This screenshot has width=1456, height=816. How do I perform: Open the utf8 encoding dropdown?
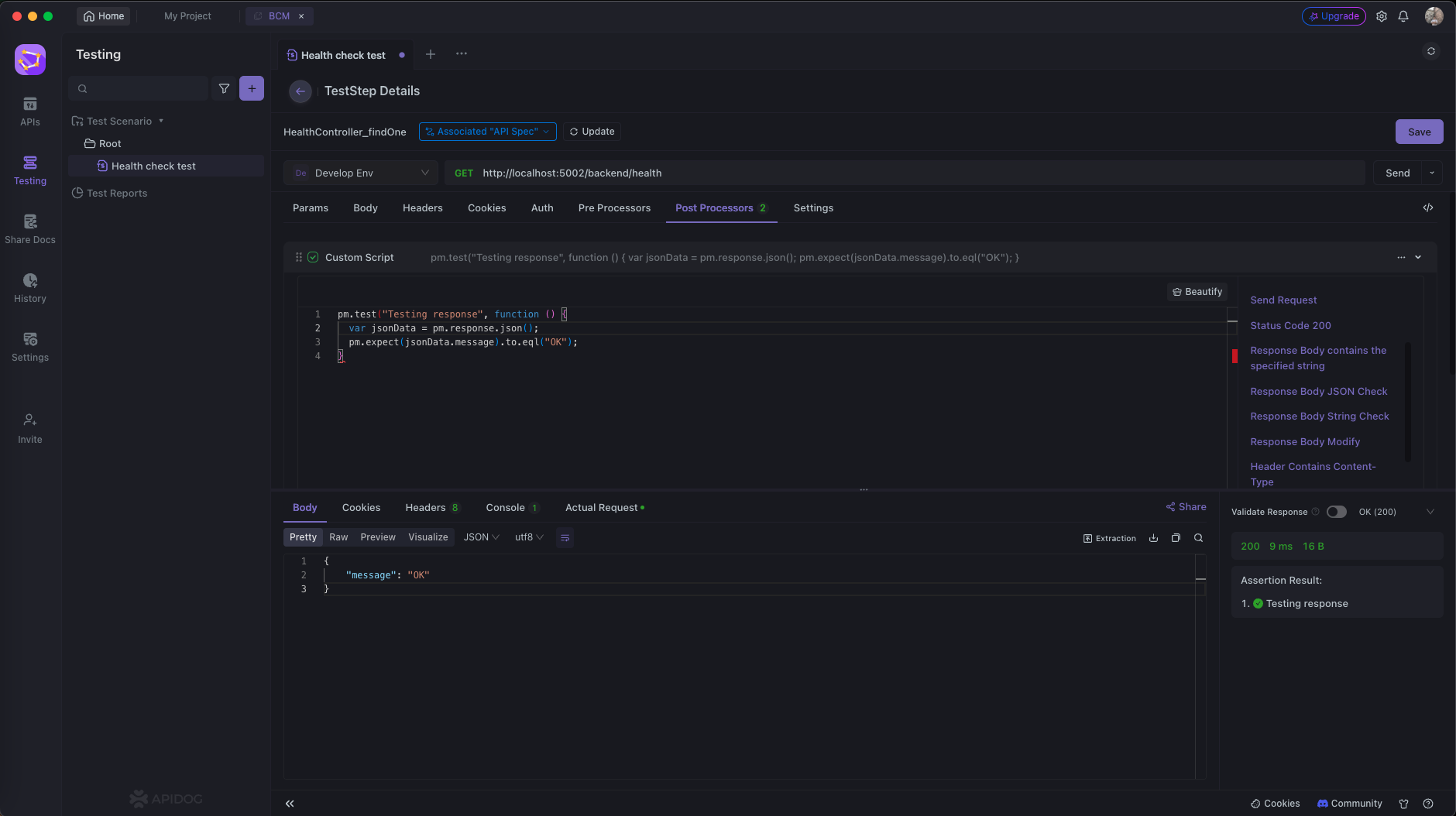pyautogui.click(x=530, y=537)
